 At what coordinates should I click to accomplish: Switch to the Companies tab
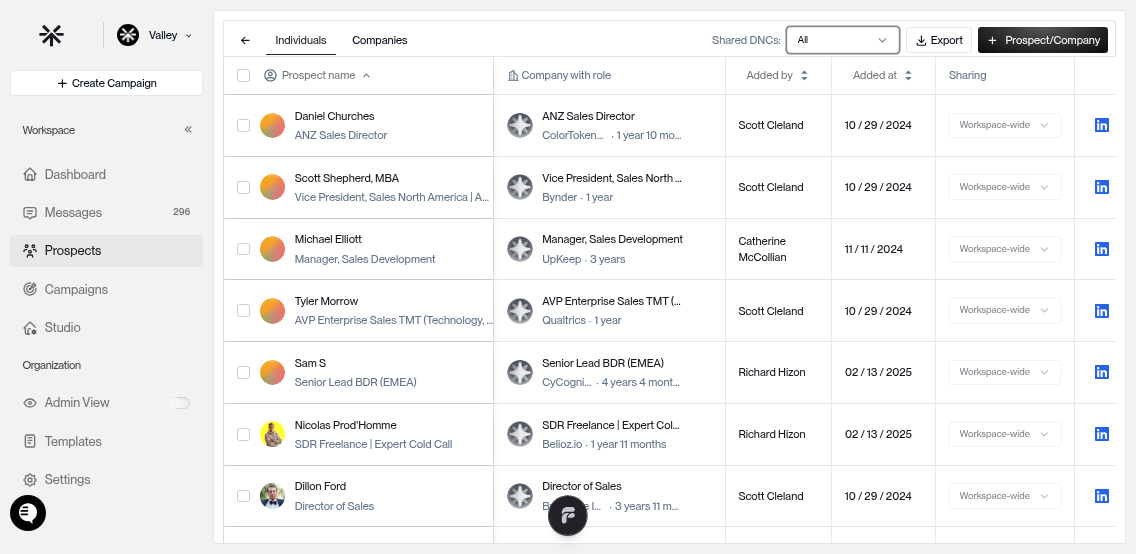[380, 41]
